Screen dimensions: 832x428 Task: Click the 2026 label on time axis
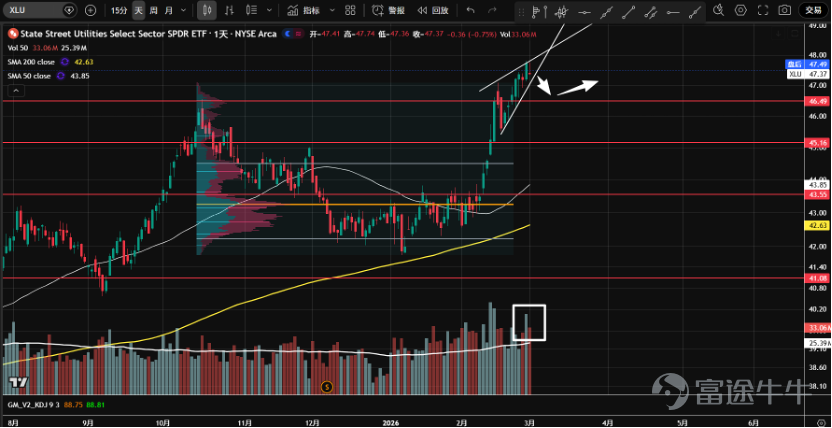point(392,422)
